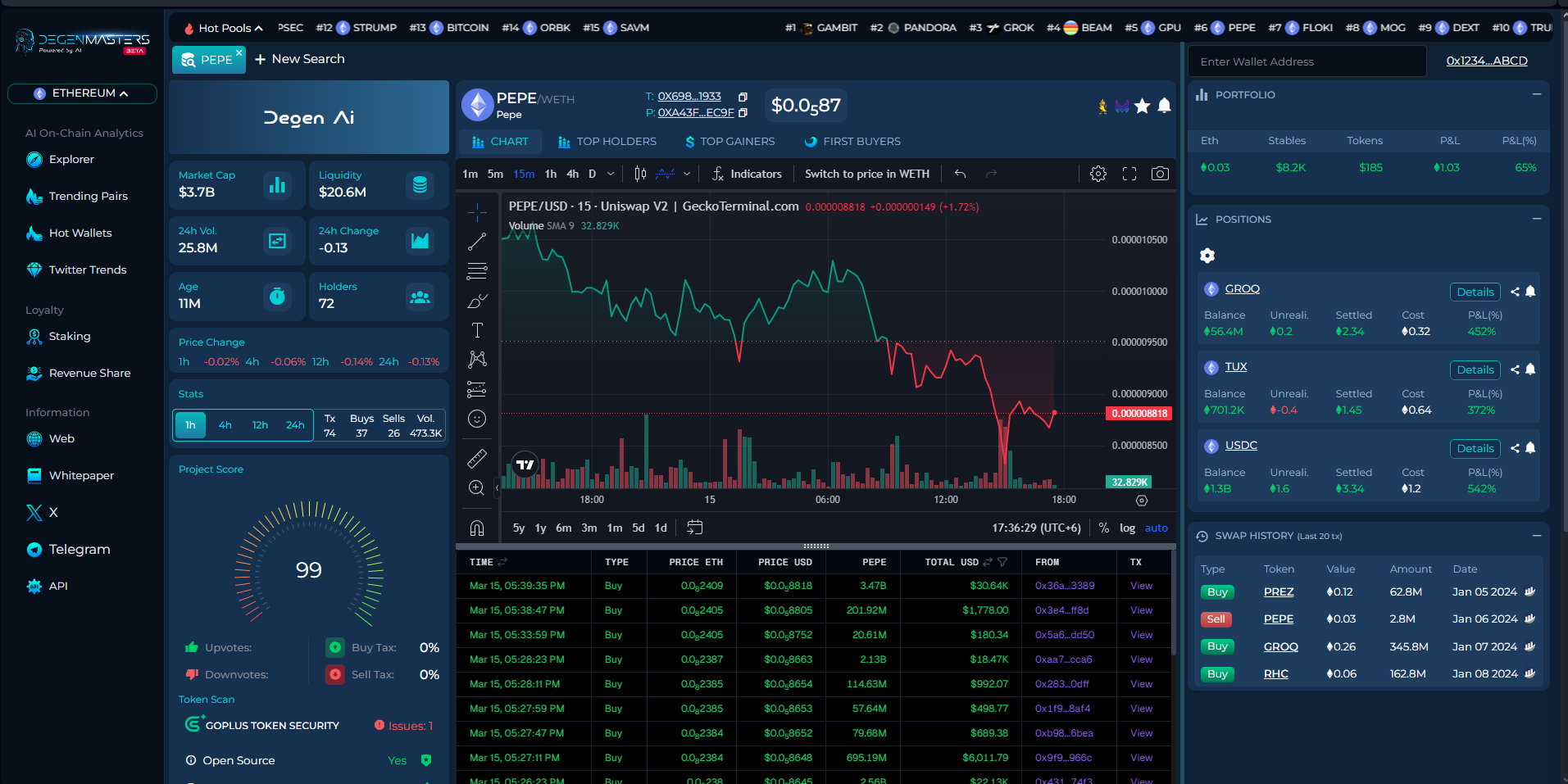Screen dimensions: 1568x784
Task: Select the 4h stats period
Action: click(x=225, y=424)
